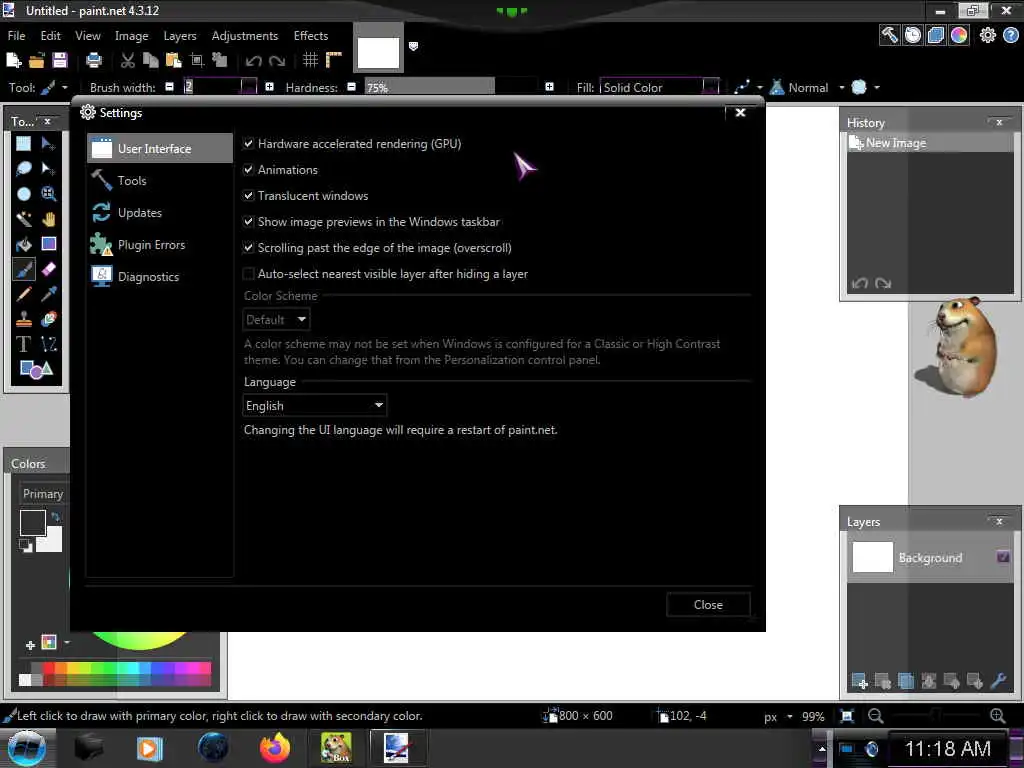Click the Duplicate Layer icon
Screen dimensions: 1024x768
point(906,681)
